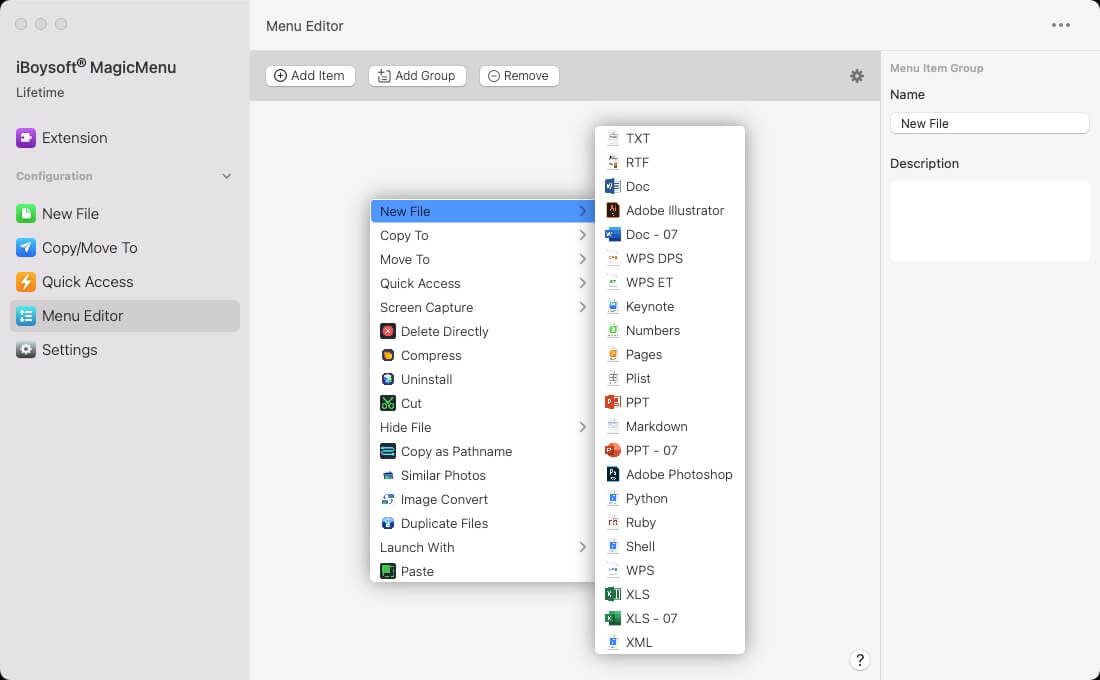Click the three-dots more options icon
1100x680 pixels.
[1061, 25]
